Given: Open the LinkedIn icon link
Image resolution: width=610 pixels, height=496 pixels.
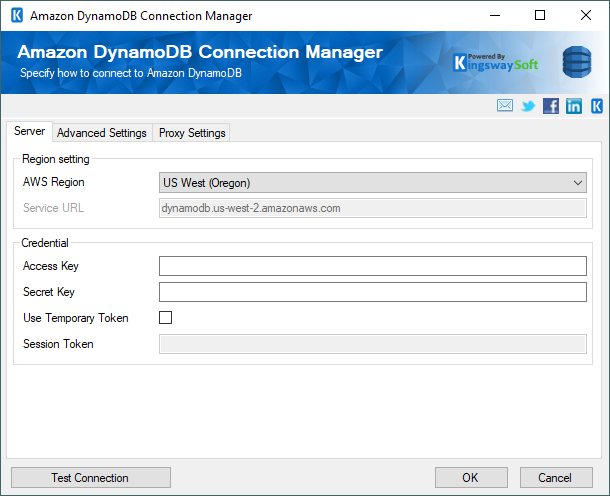Looking at the screenshot, I should [574, 106].
